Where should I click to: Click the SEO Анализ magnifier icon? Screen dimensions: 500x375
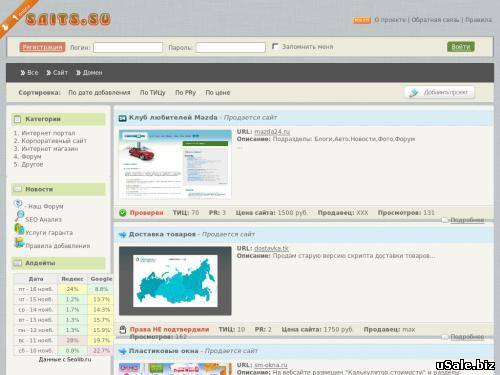(19, 216)
